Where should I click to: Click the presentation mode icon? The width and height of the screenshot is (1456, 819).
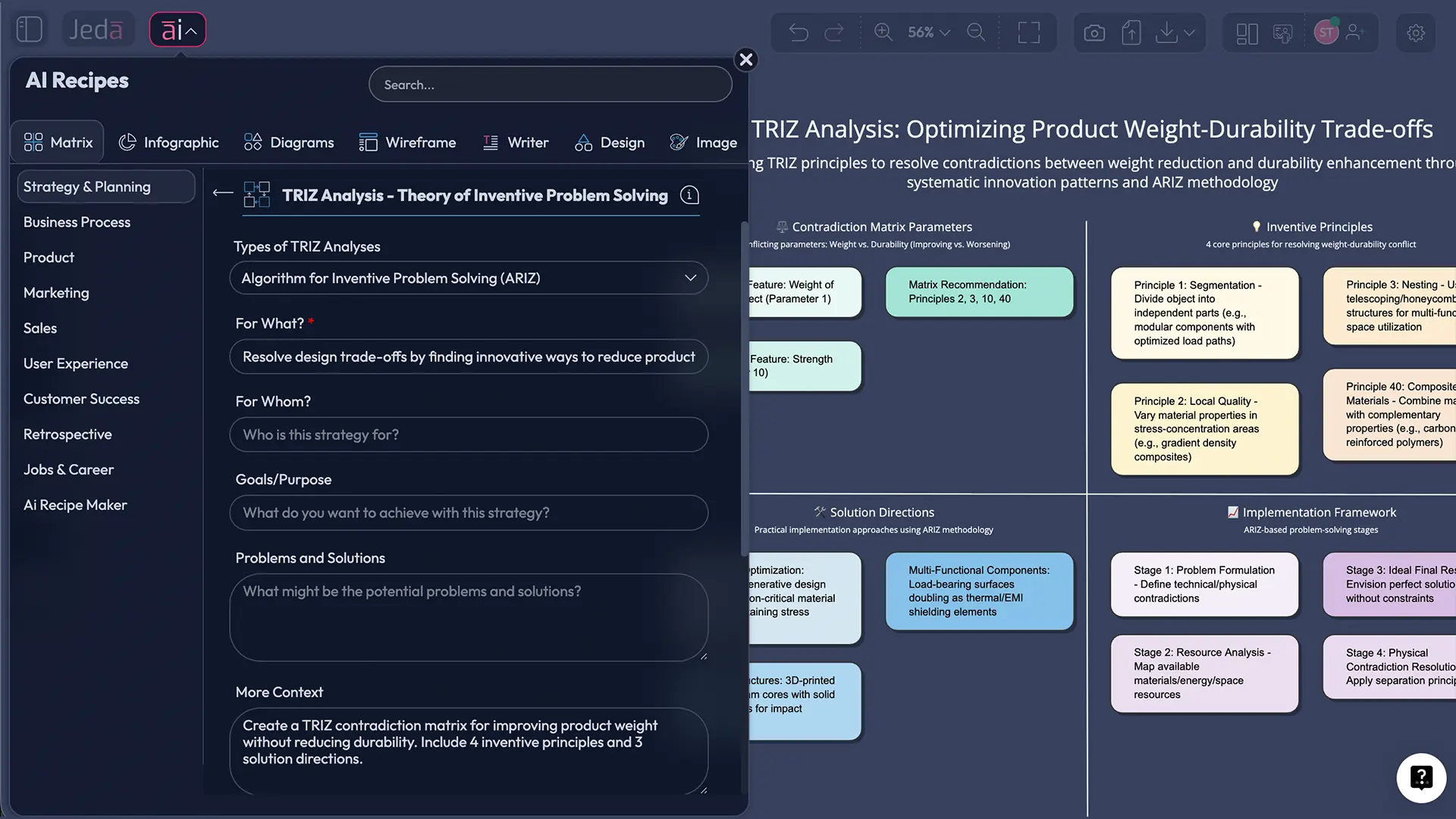1283,33
